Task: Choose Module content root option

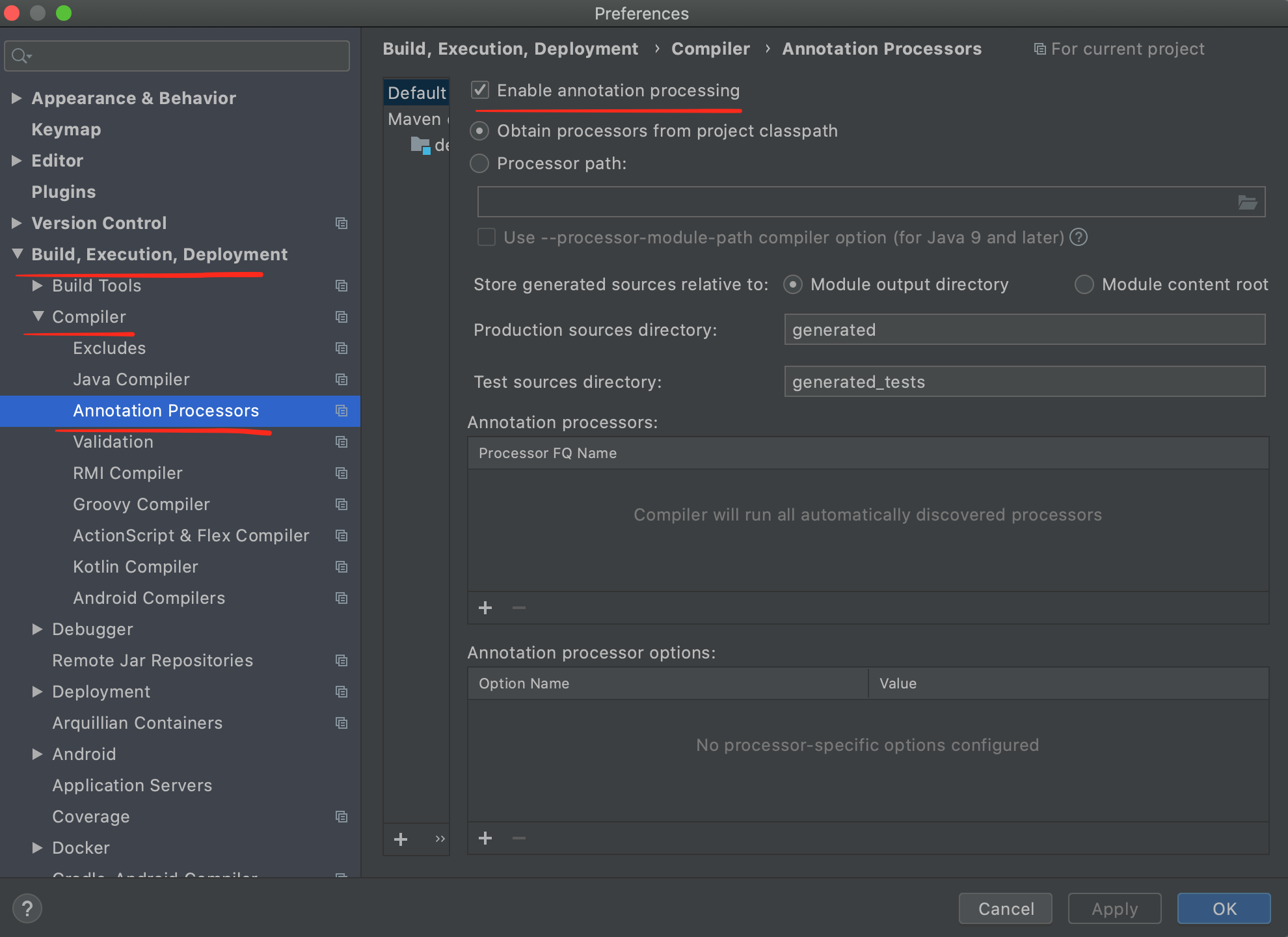Action: (x=1084, y=284)
